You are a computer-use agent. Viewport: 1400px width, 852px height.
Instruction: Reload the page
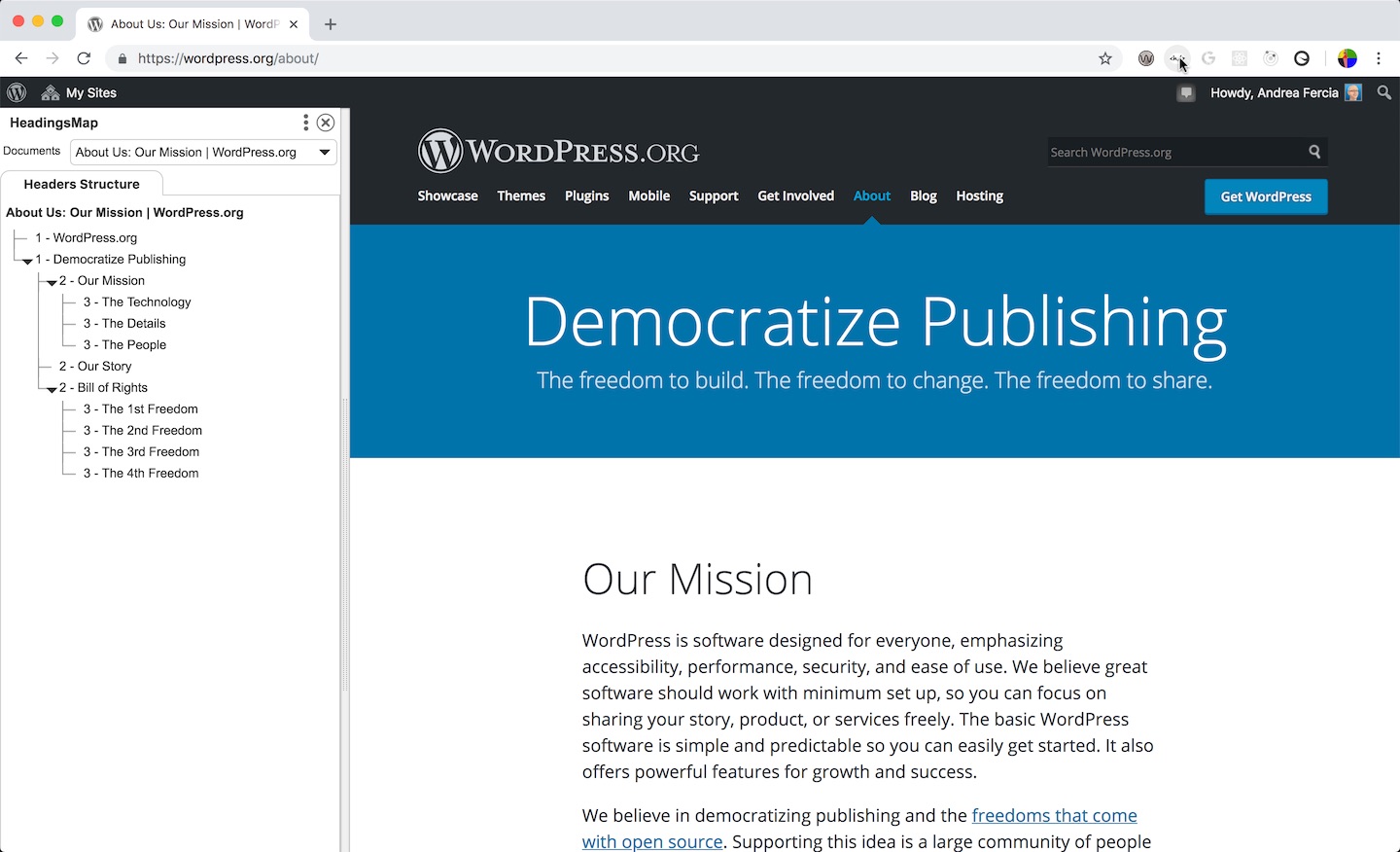point(84,58)
